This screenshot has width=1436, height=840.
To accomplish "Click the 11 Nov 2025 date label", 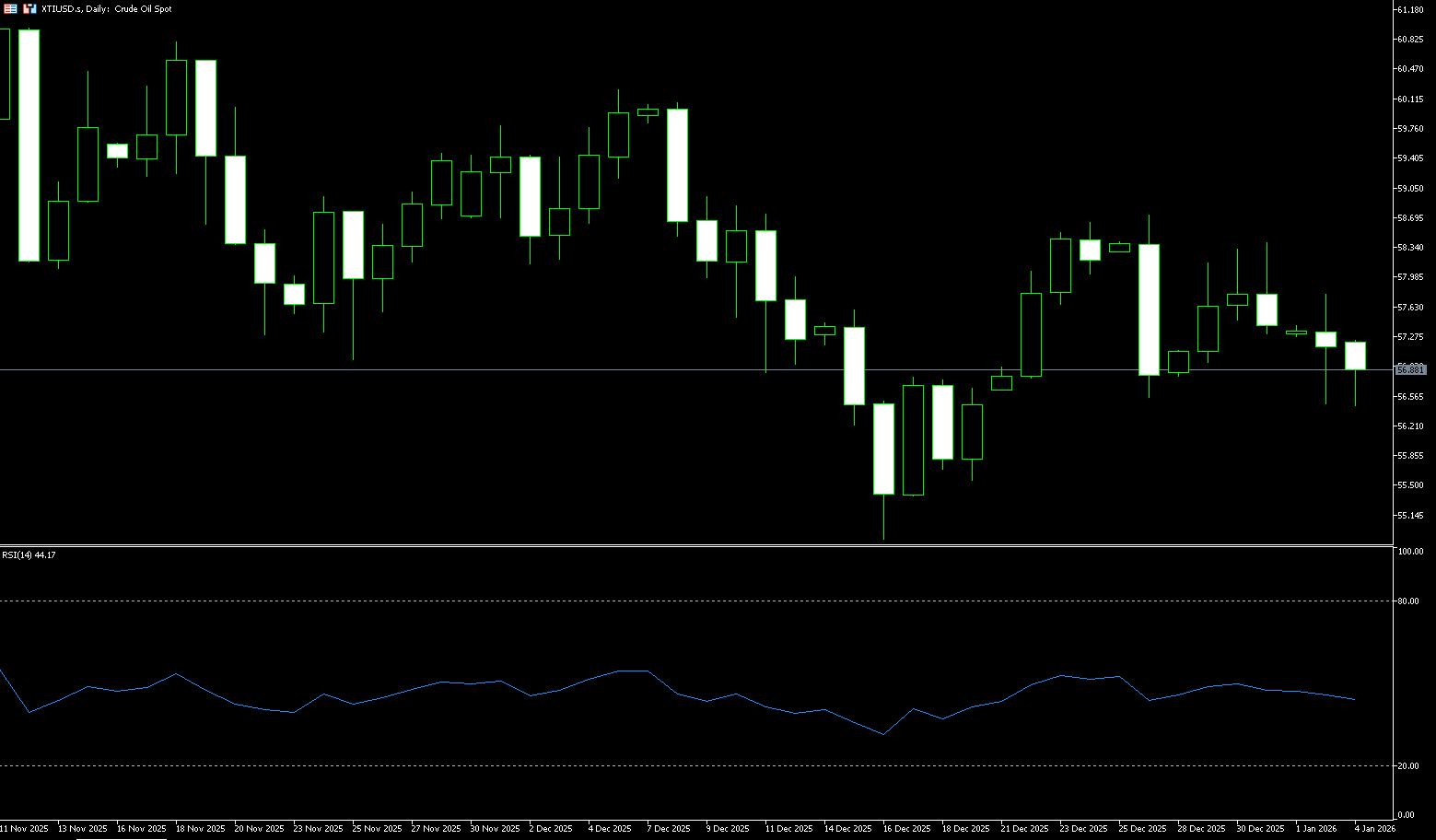I will coord(25,829).
